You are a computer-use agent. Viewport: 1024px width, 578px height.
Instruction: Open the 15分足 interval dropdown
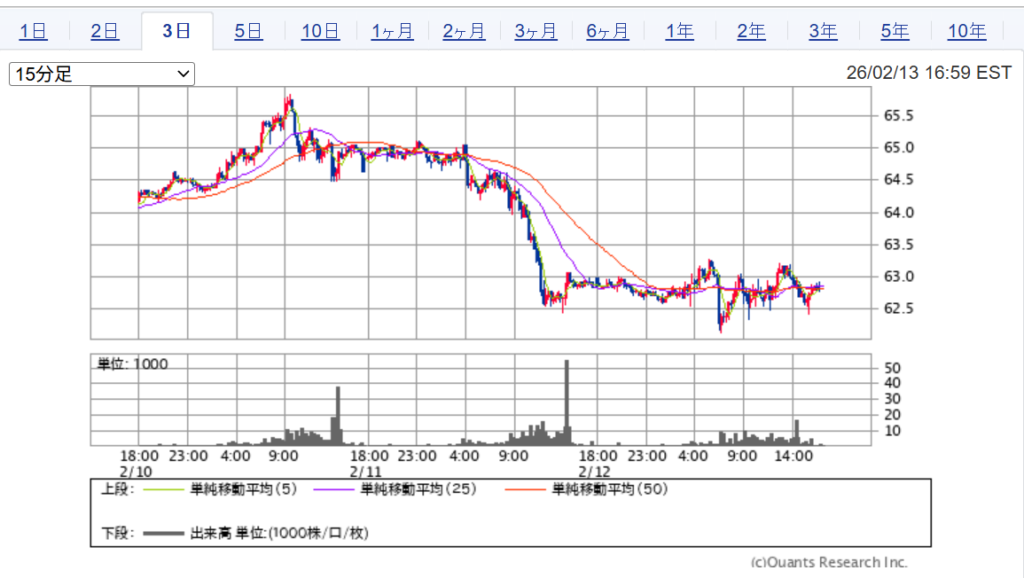point(101,74)
